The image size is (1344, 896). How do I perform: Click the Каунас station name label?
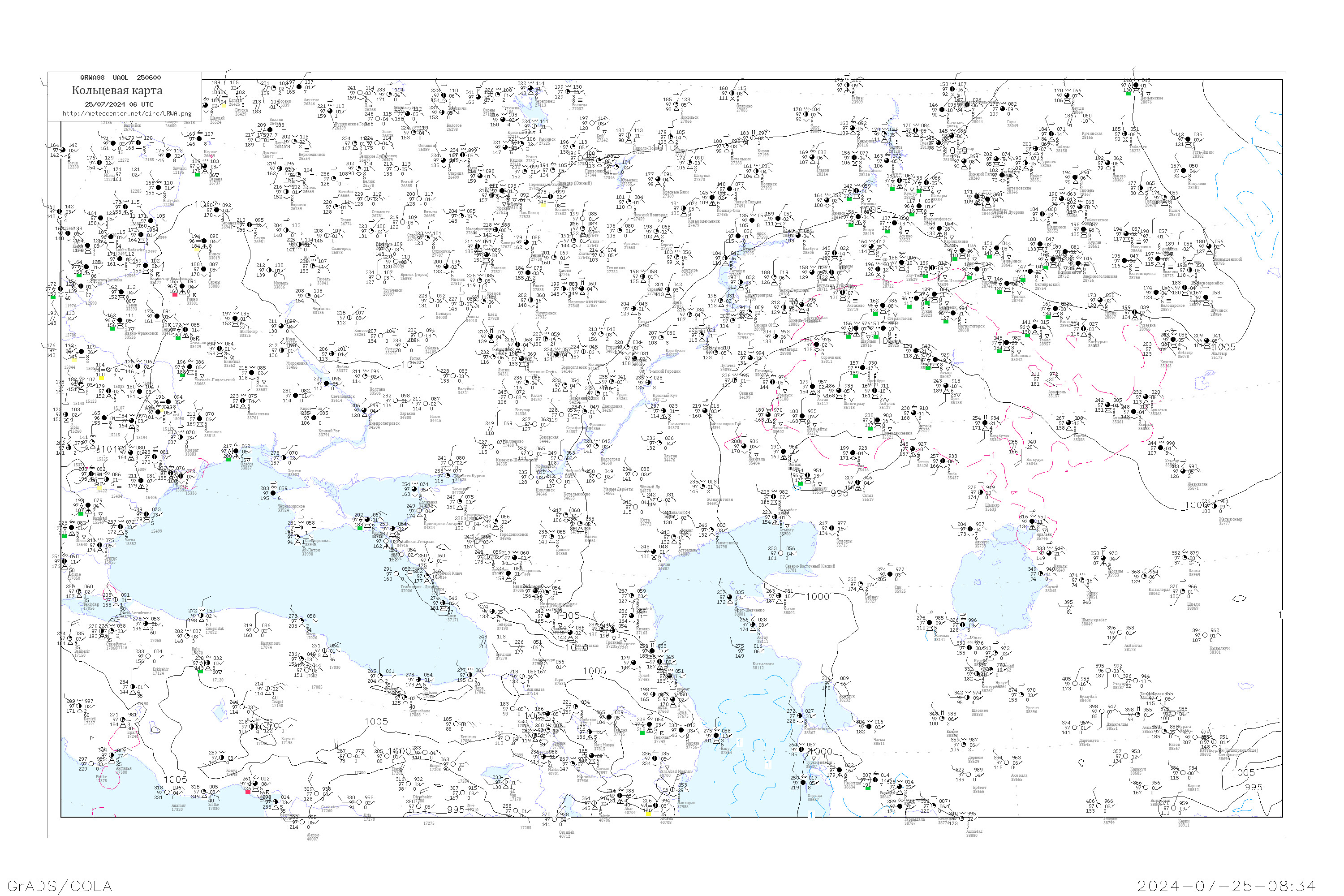210,153
